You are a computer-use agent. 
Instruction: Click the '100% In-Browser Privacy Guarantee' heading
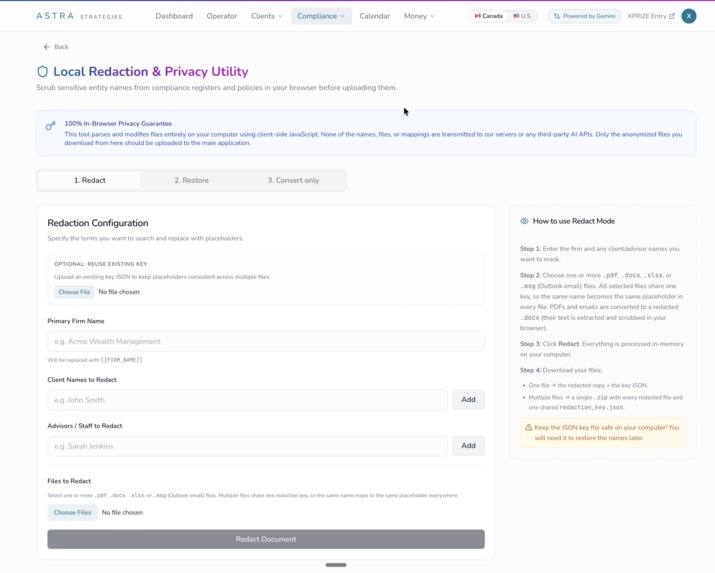tap(118, 124)
